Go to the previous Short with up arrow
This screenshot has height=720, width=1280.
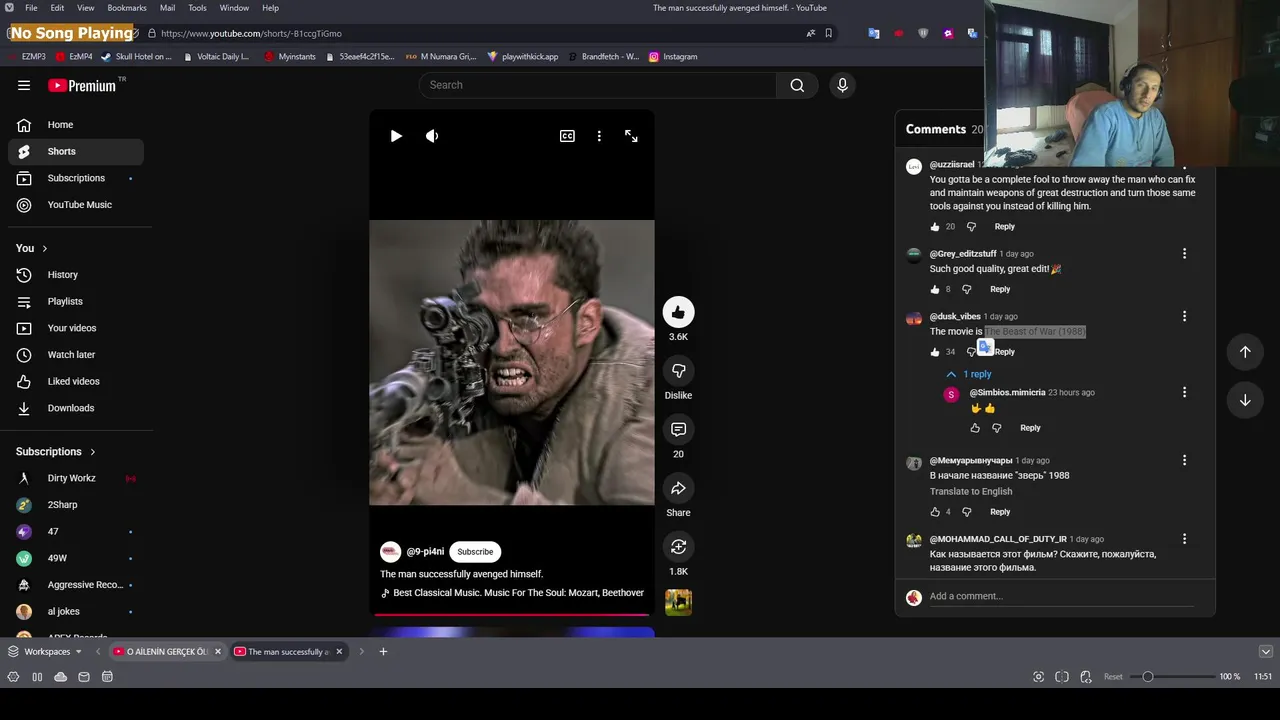click(x=1245, y=352)
